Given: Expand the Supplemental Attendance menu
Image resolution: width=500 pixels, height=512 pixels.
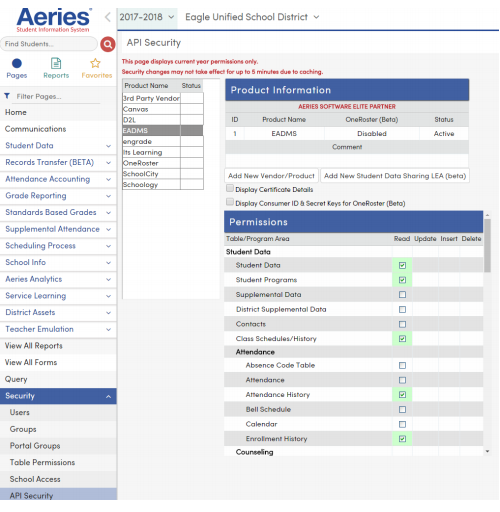Looking at the screenshot, I should (58, 229).
